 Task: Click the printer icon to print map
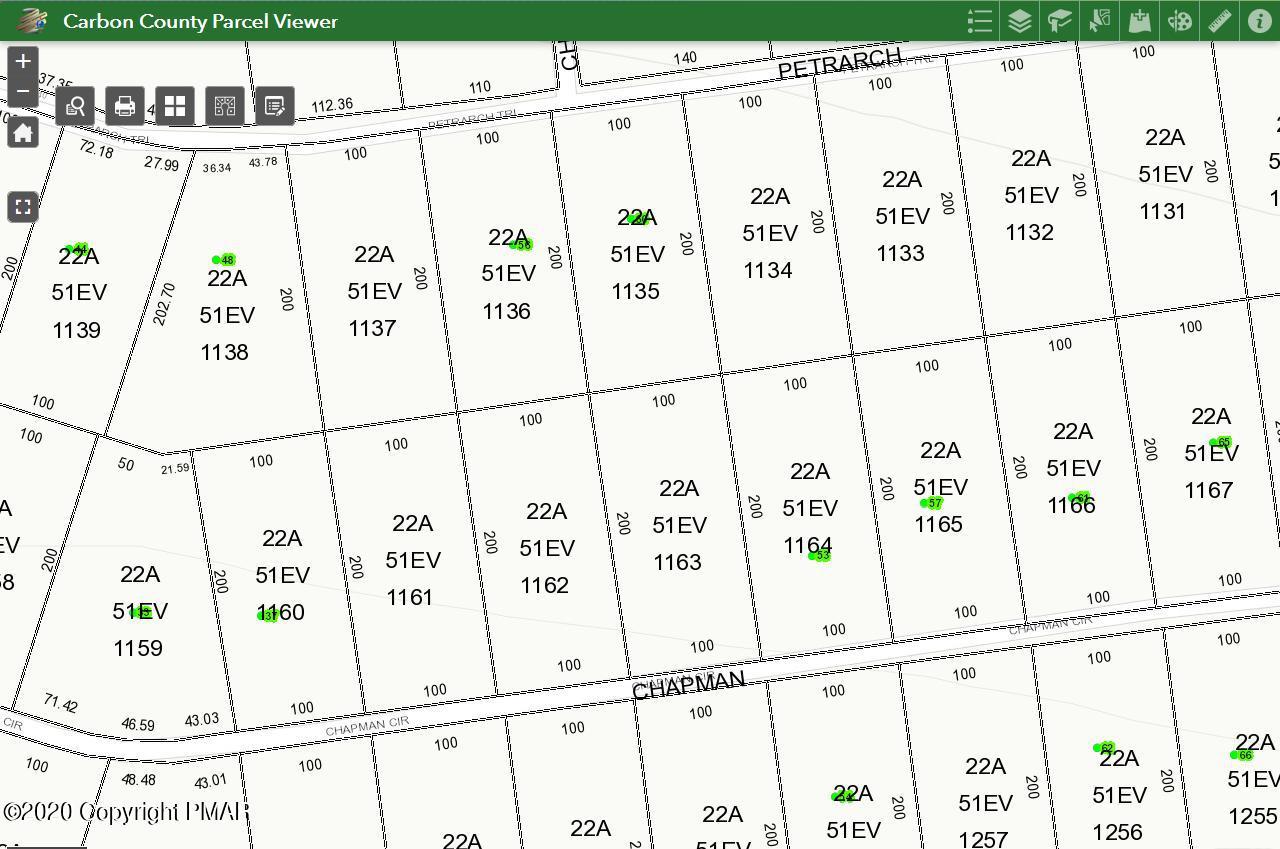(x=125, y=105)
